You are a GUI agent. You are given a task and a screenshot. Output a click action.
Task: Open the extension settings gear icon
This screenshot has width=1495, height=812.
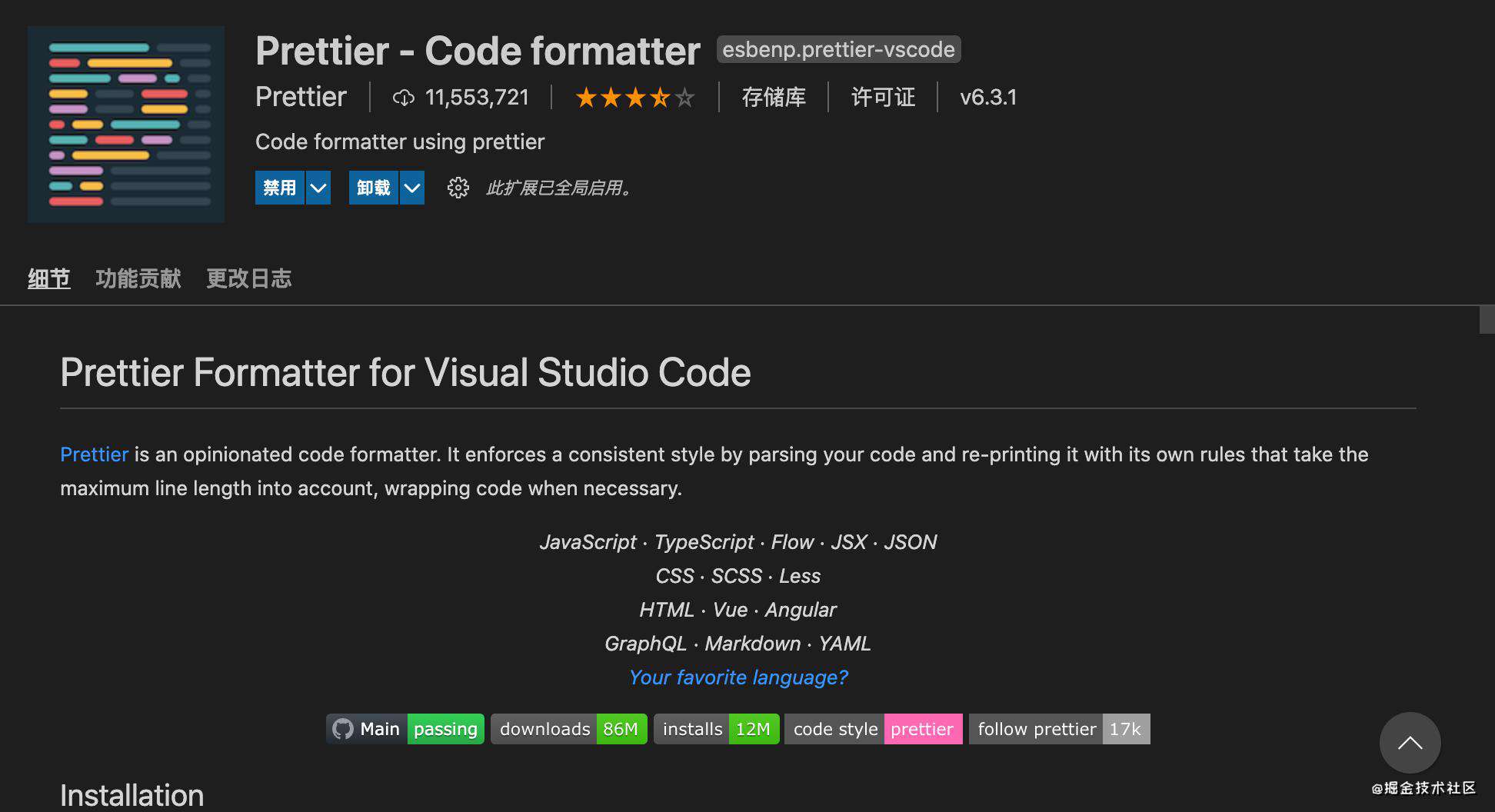[x=458, y=188]
